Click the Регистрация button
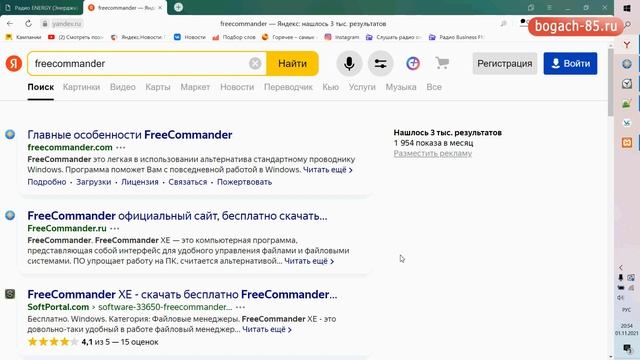Screen dimensions: 640x360 click(x=504, y=63)
